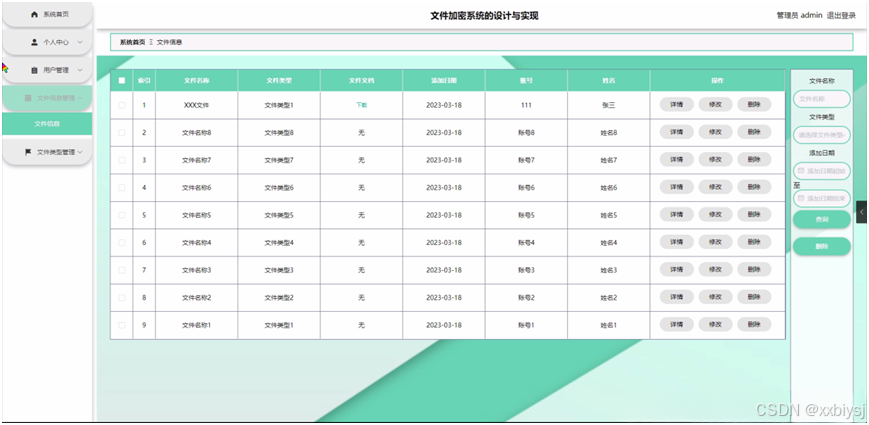
Task: Click the 文件名称 column header
Action: pos(197,80)
